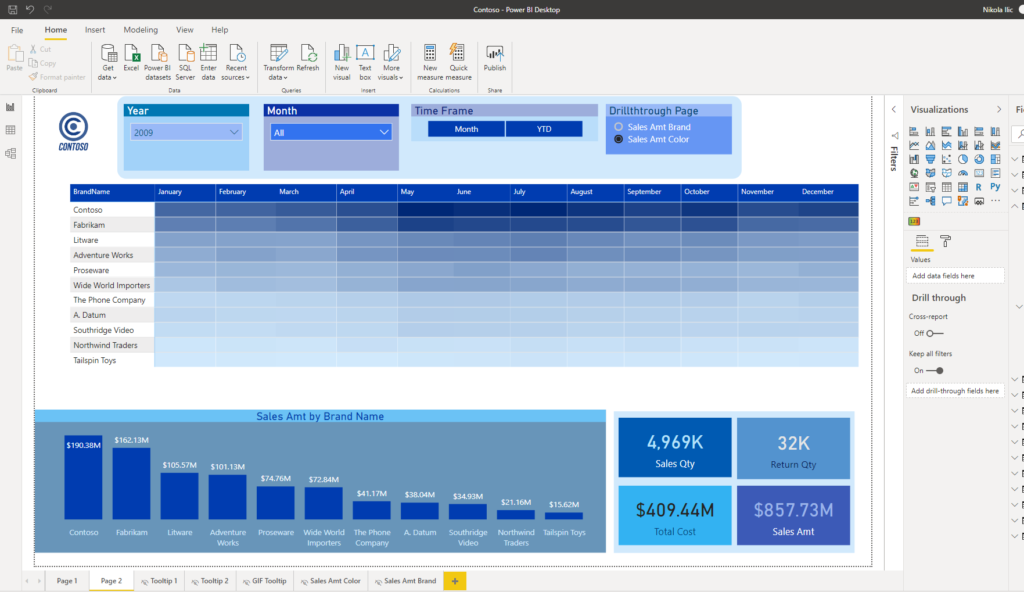1024x592 pixels.
Task: Import from Excel via ribbon icon
Action: pyautogui.click(x=131, y=58)
